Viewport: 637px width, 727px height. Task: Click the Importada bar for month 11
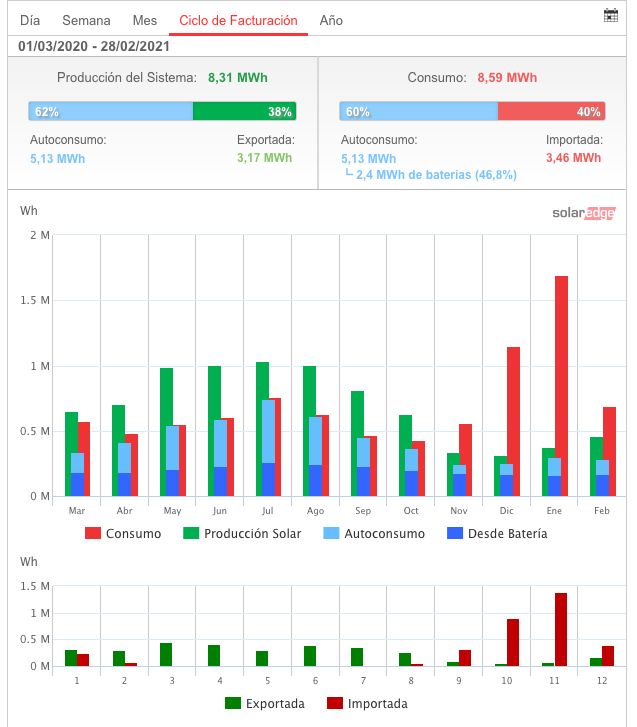[x=561, y=629]
